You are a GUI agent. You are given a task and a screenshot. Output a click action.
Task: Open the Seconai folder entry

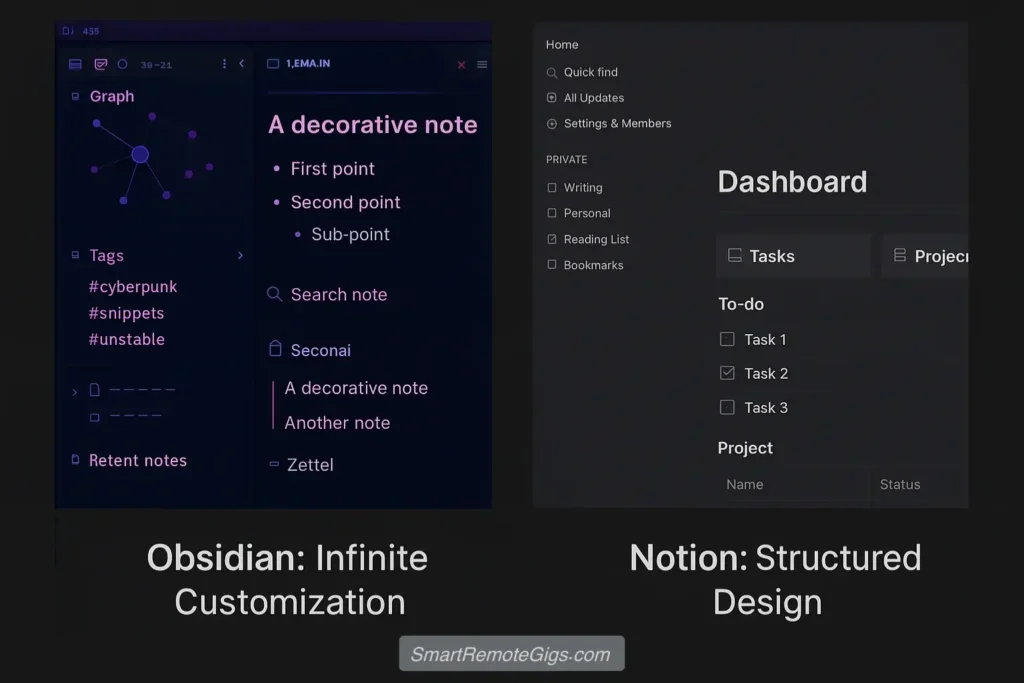point(321,351)
